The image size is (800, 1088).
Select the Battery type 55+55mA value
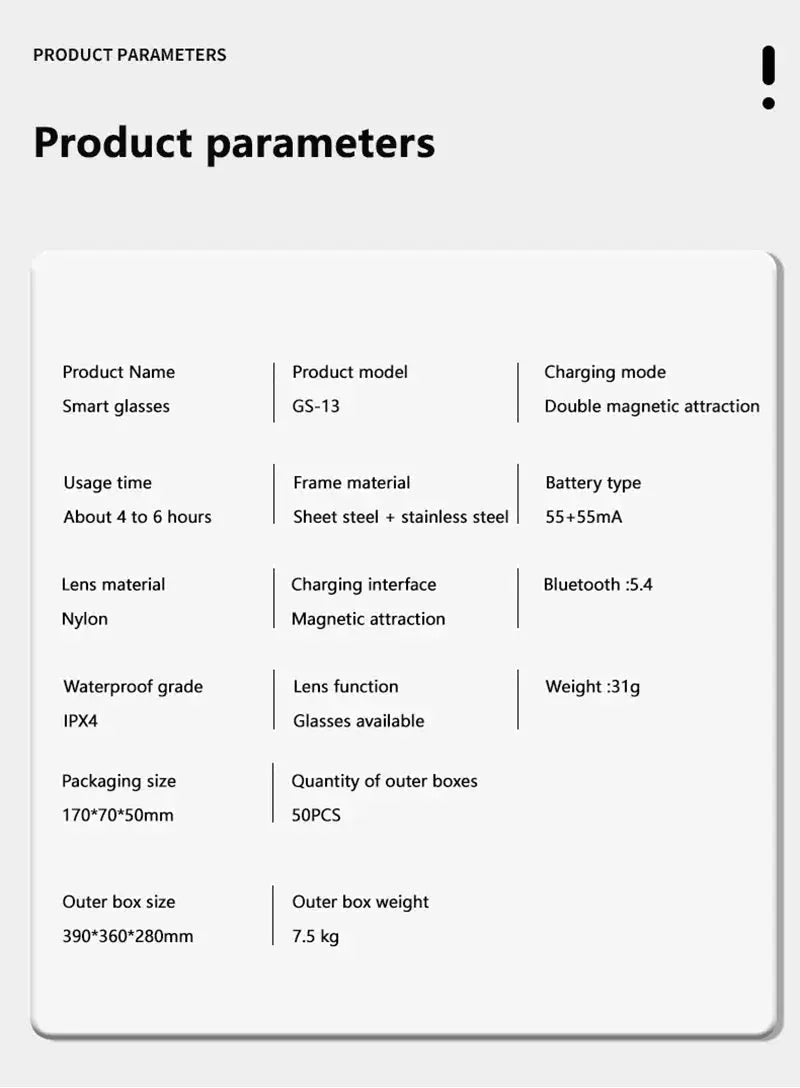[584, 517]
